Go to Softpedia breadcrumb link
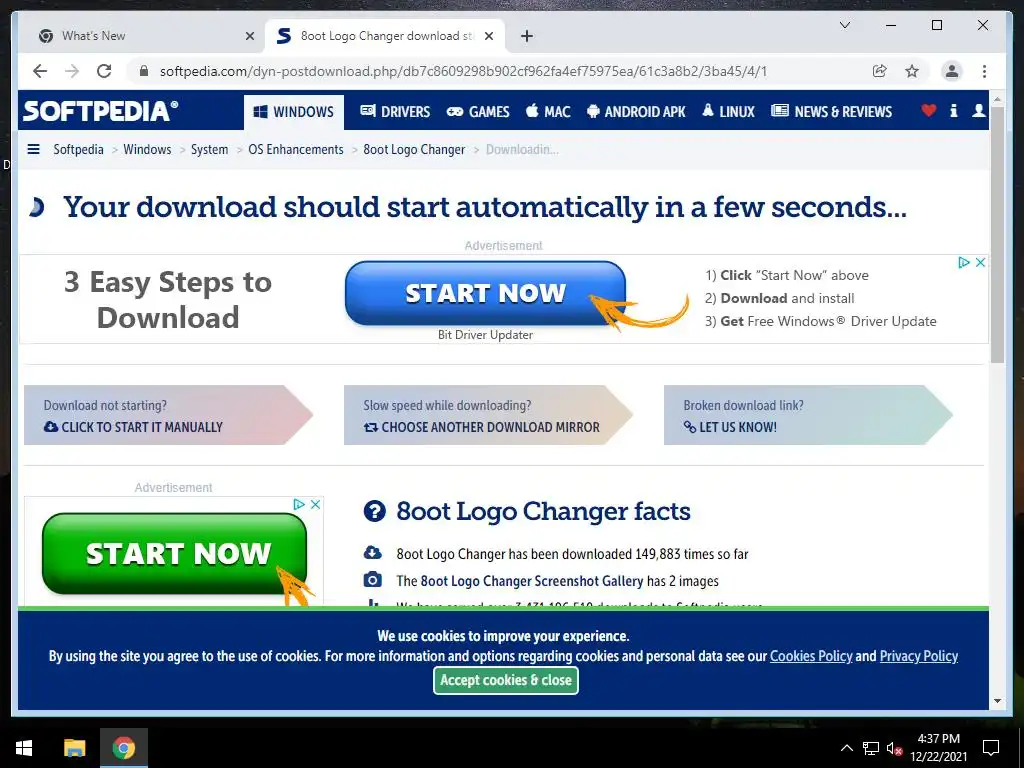 point(78,150)
